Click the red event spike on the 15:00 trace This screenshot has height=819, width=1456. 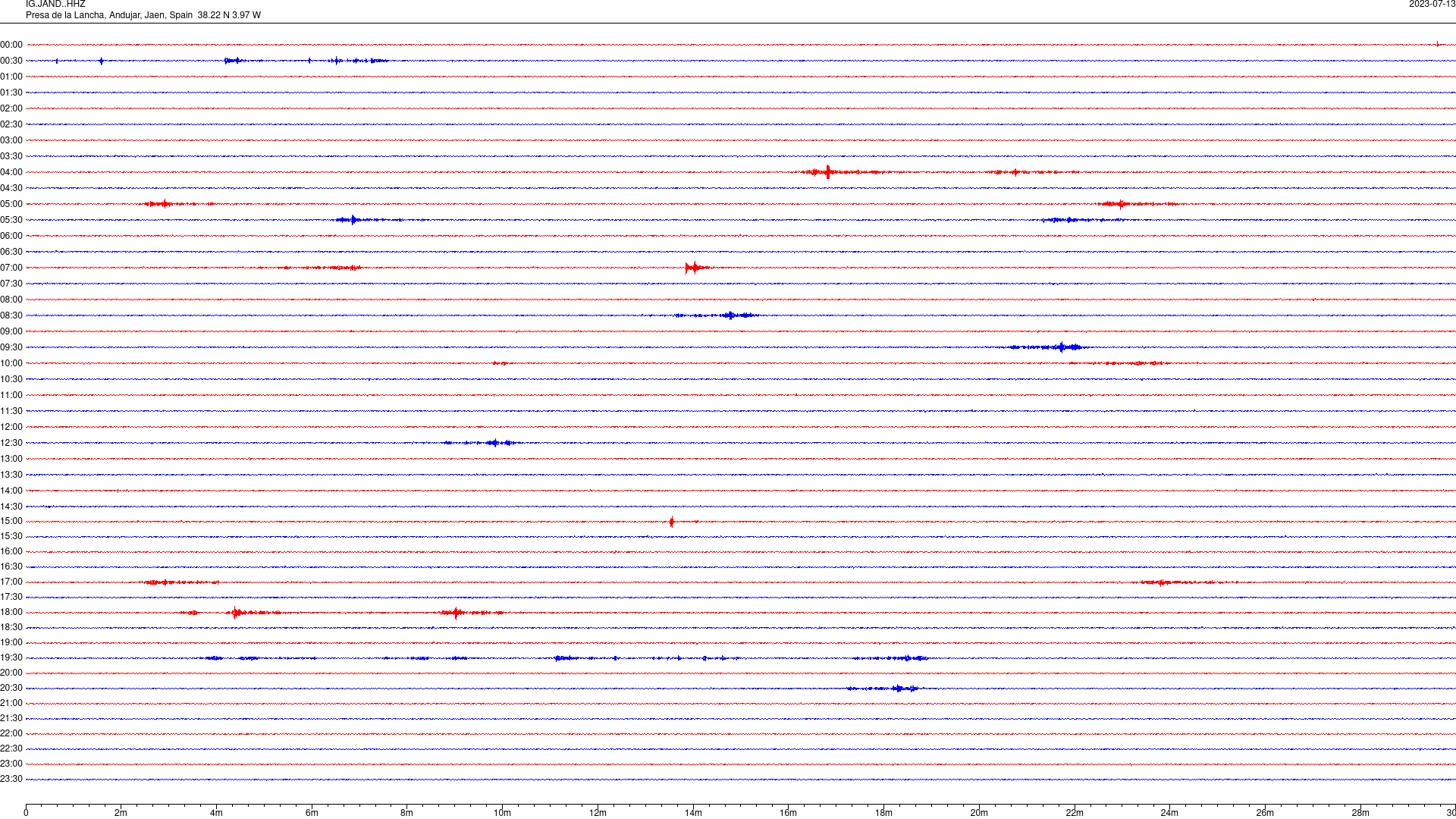point(672,522)
